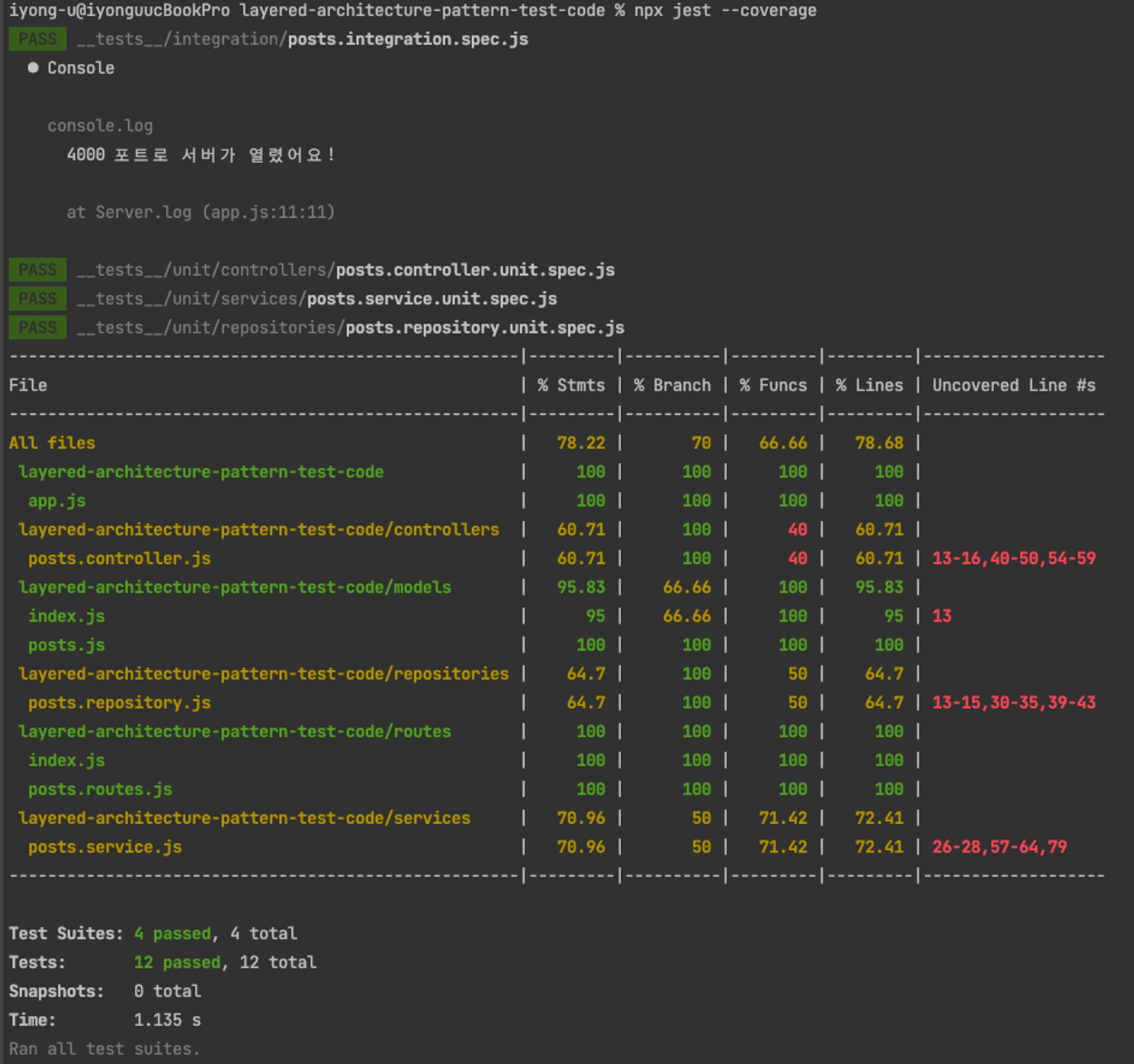
Task: Click the All files summary row label
Action: click(52, 443)
